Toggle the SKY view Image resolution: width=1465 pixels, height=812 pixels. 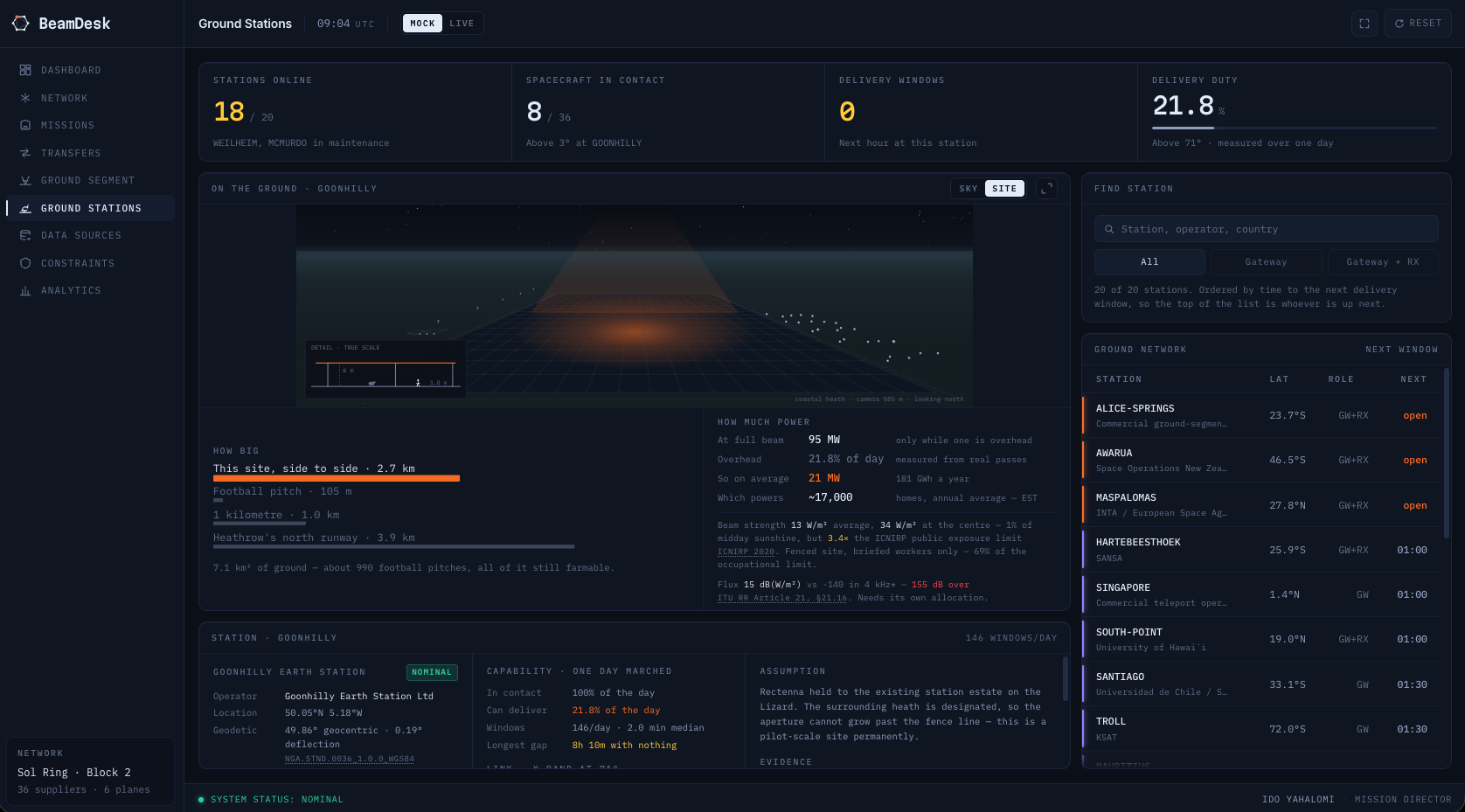pyautogui.click(x=969, y=188)
